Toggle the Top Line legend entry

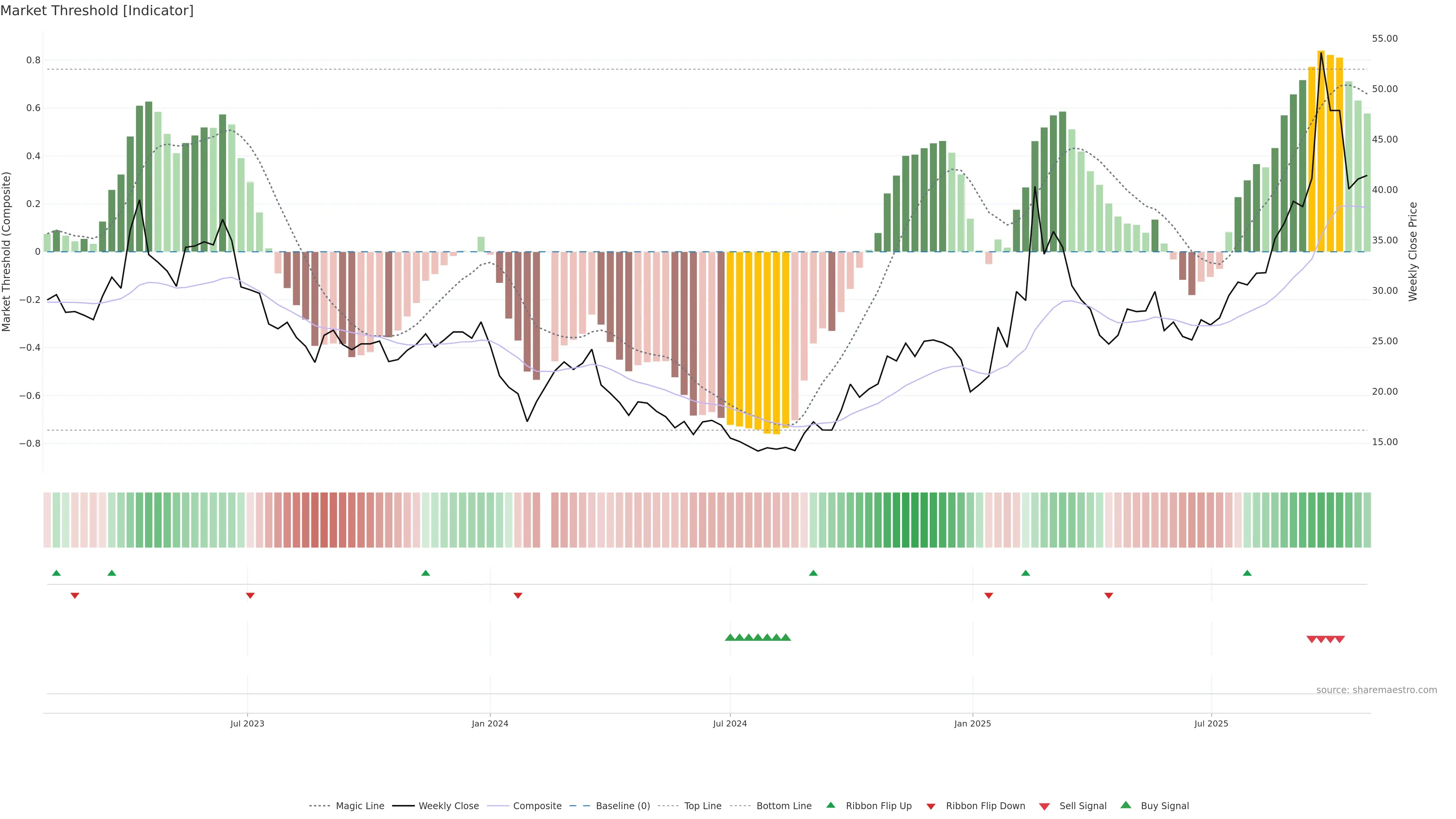[x=703, y=806]
